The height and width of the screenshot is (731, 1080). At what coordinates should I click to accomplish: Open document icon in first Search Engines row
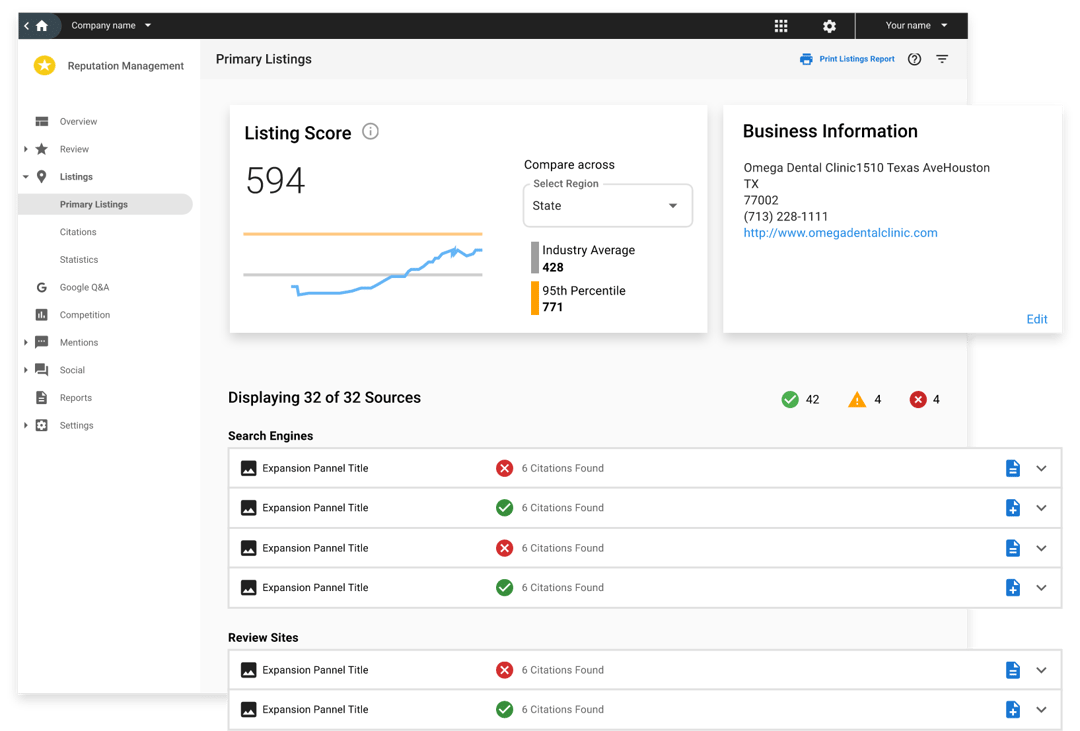point(1012,468)
